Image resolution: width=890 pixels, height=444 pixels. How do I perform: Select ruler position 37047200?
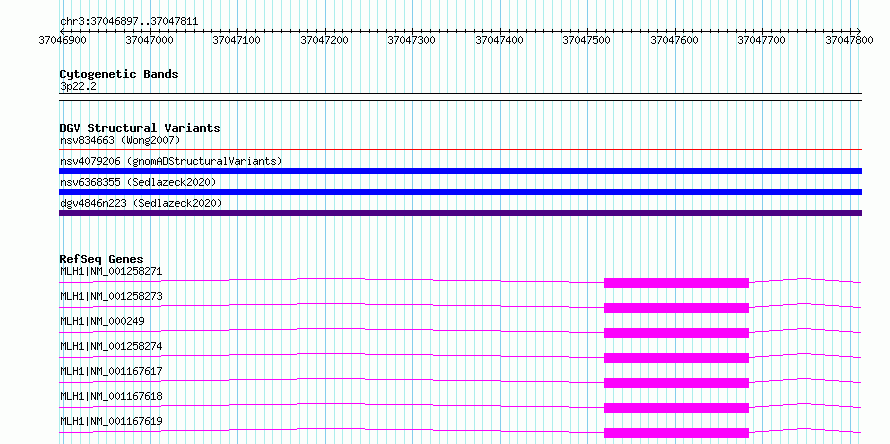coord(325,40)
